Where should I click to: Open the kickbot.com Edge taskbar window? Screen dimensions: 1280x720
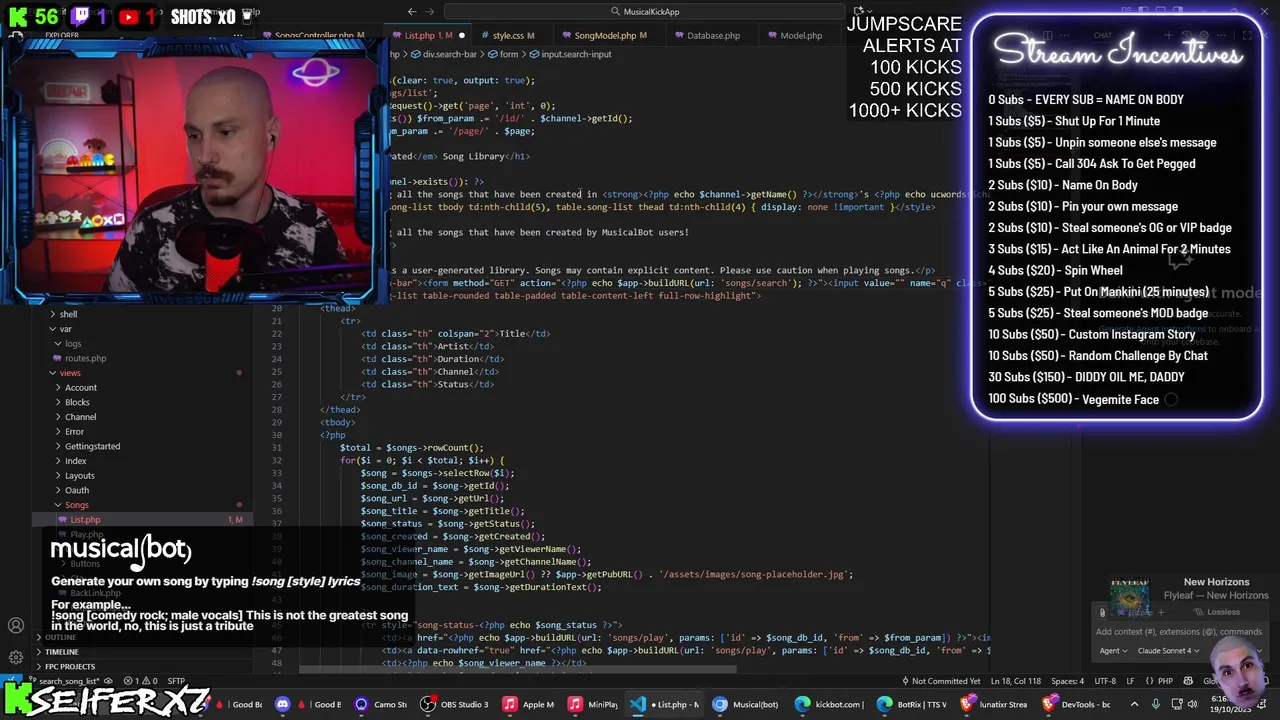point(828,704)
